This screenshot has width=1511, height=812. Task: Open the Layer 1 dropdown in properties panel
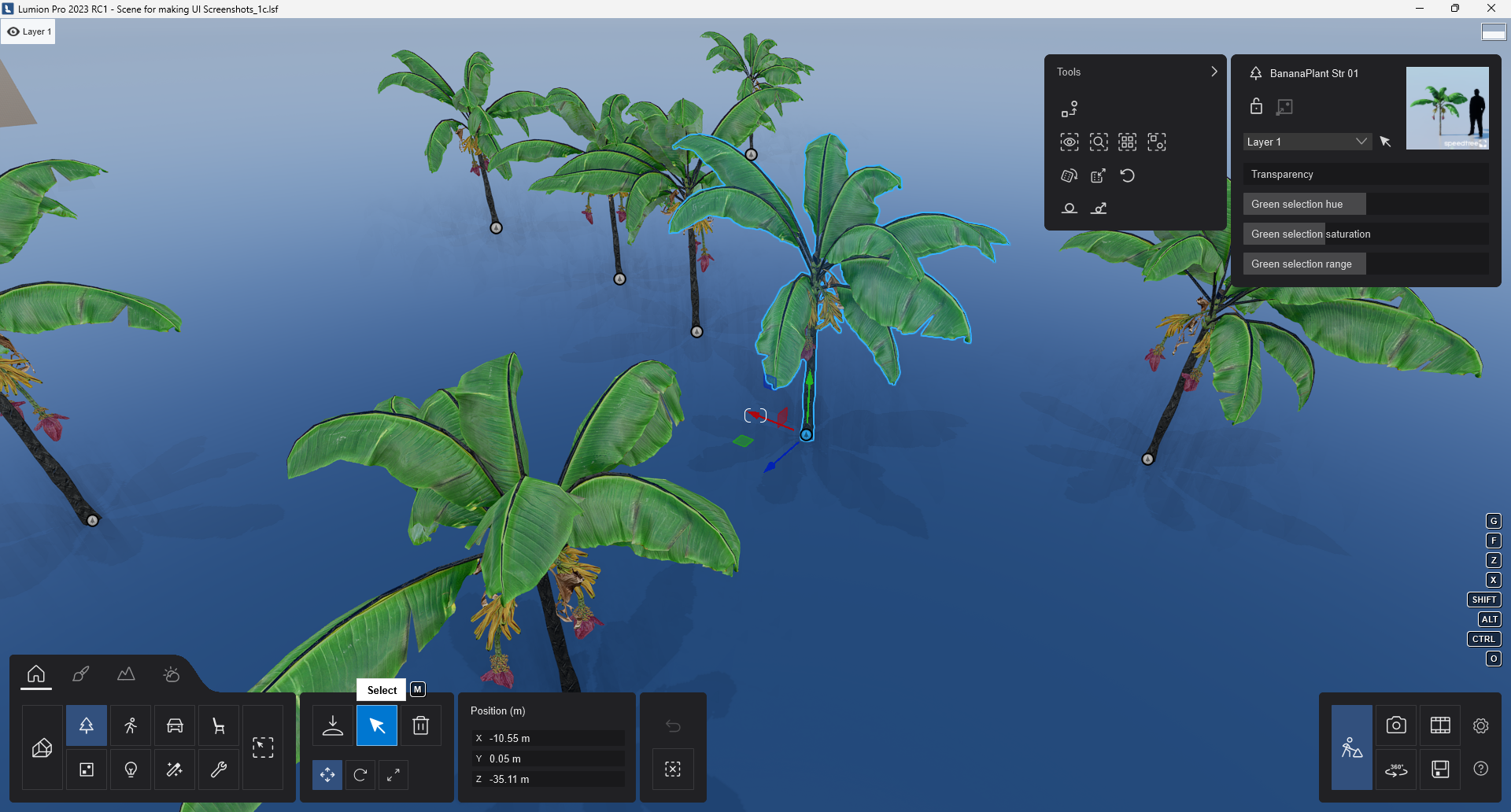point(1306,142)
